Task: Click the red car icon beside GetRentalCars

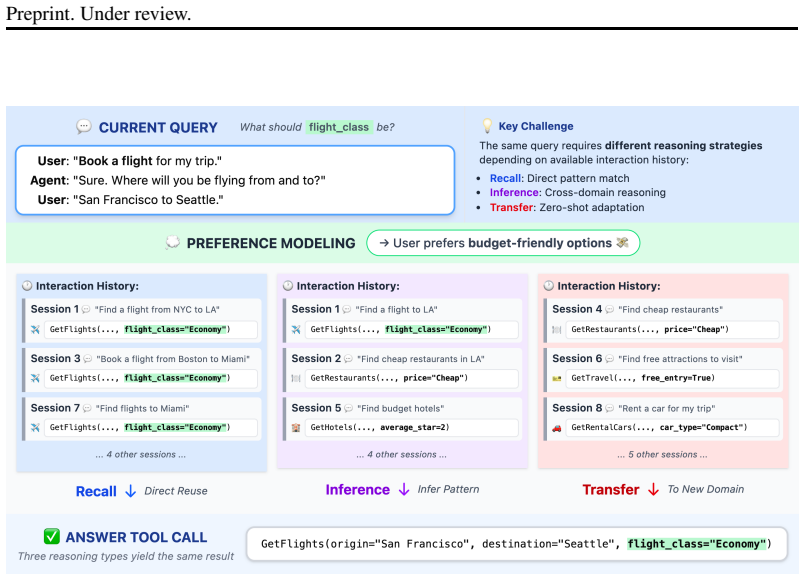Action: pos(557,428)
